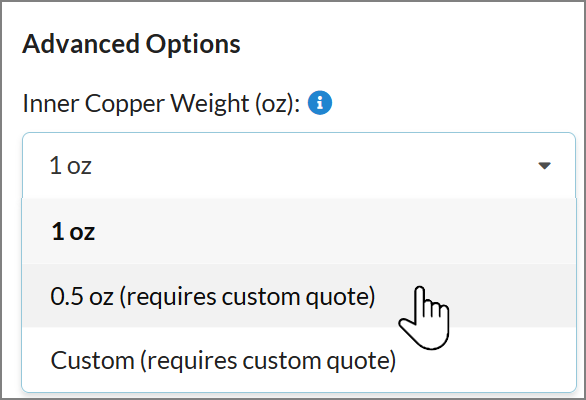586x400 pixels.
Task: Pick the half-ounce copper weight entry
Action: click(x=299, y=296)
